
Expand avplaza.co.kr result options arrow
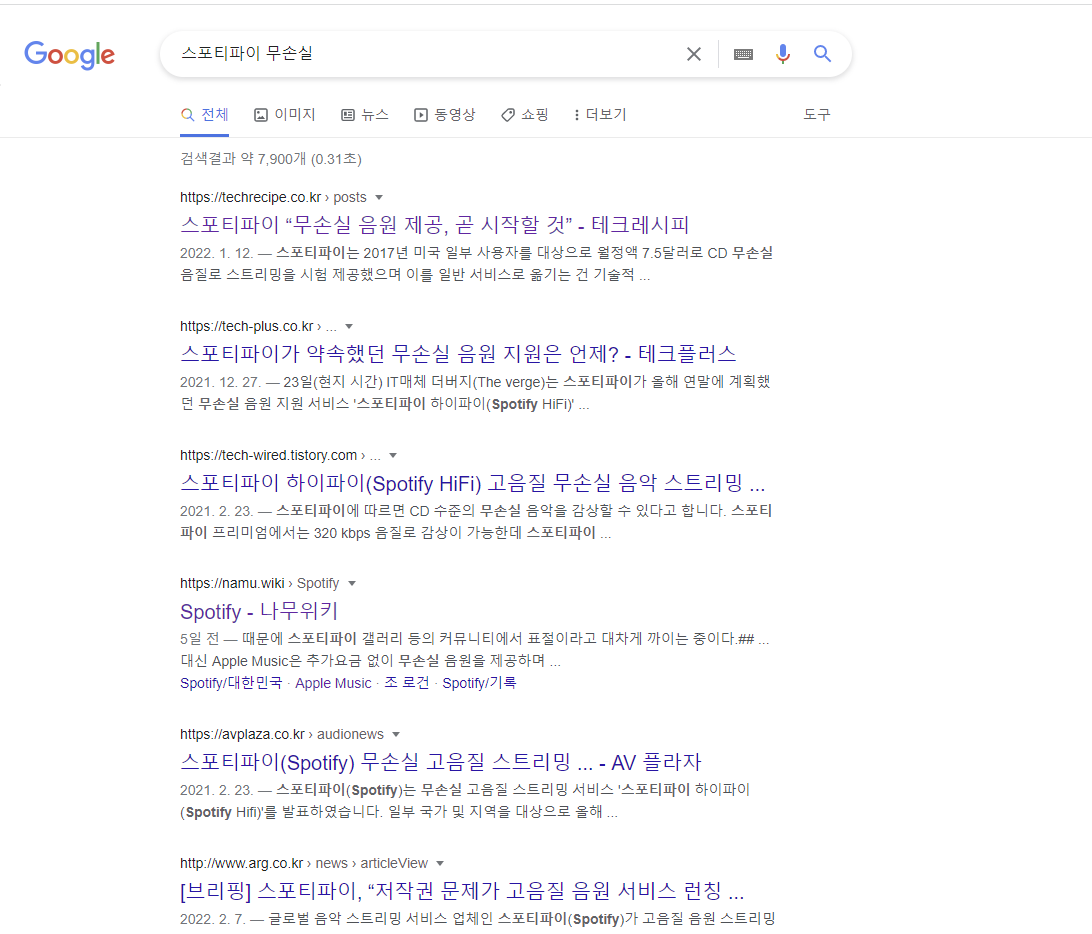pos(396,735)
